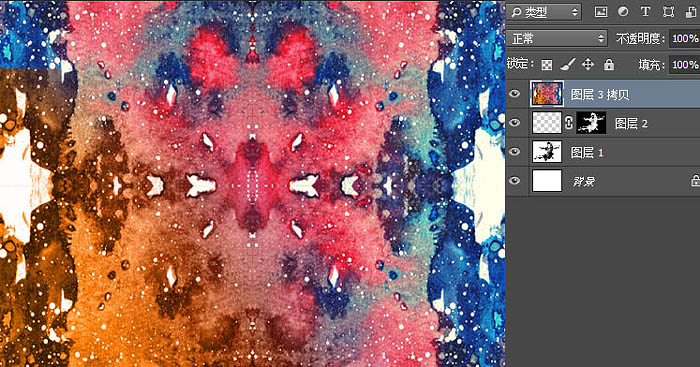The image size is (700, 367).
Task: Select the 图层 3 拷贝 layer thumbnail
Action: (x=547, y=94)
